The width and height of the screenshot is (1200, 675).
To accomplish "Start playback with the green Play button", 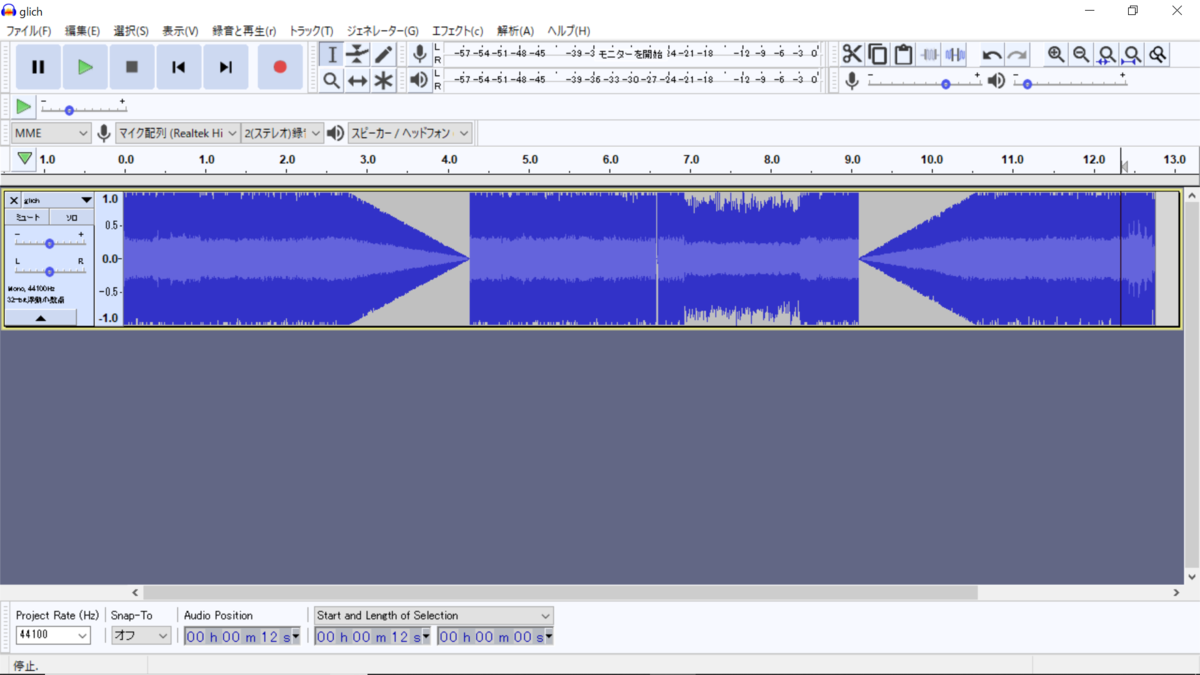I will 85,67.
